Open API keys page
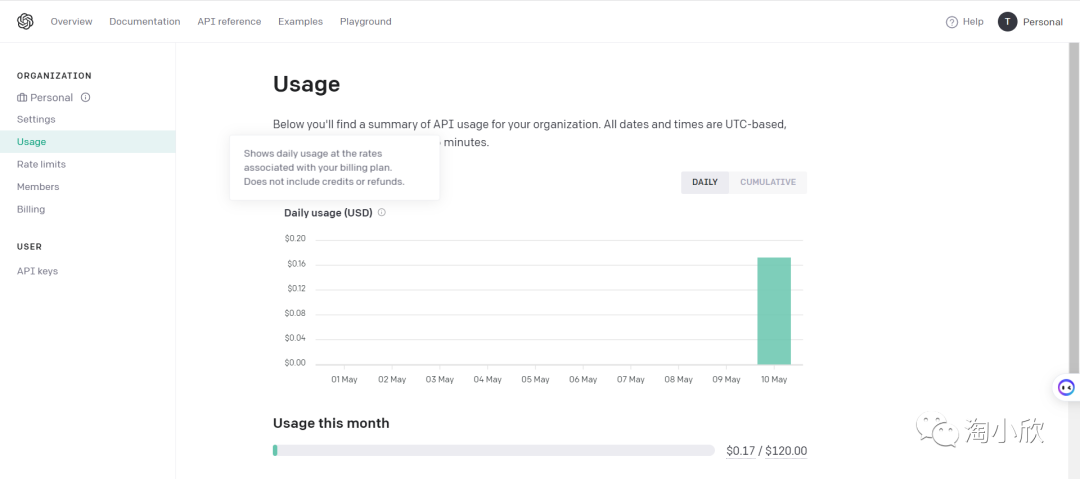Screen dimensions: 1080x479 coord(38,271)
